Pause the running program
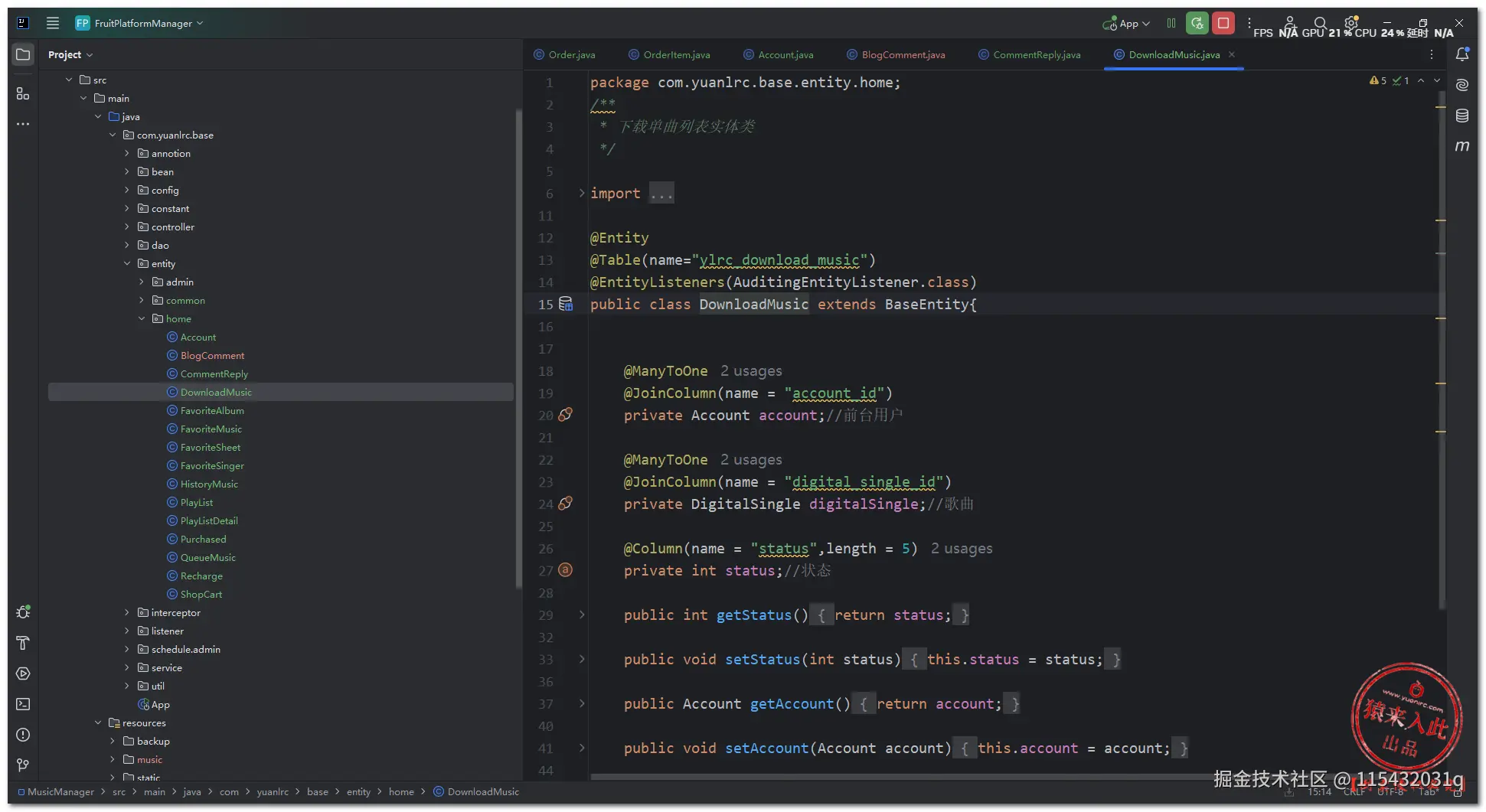Image resolution: width=1486 pixels, height=812 pixels. coord(1171,23)
